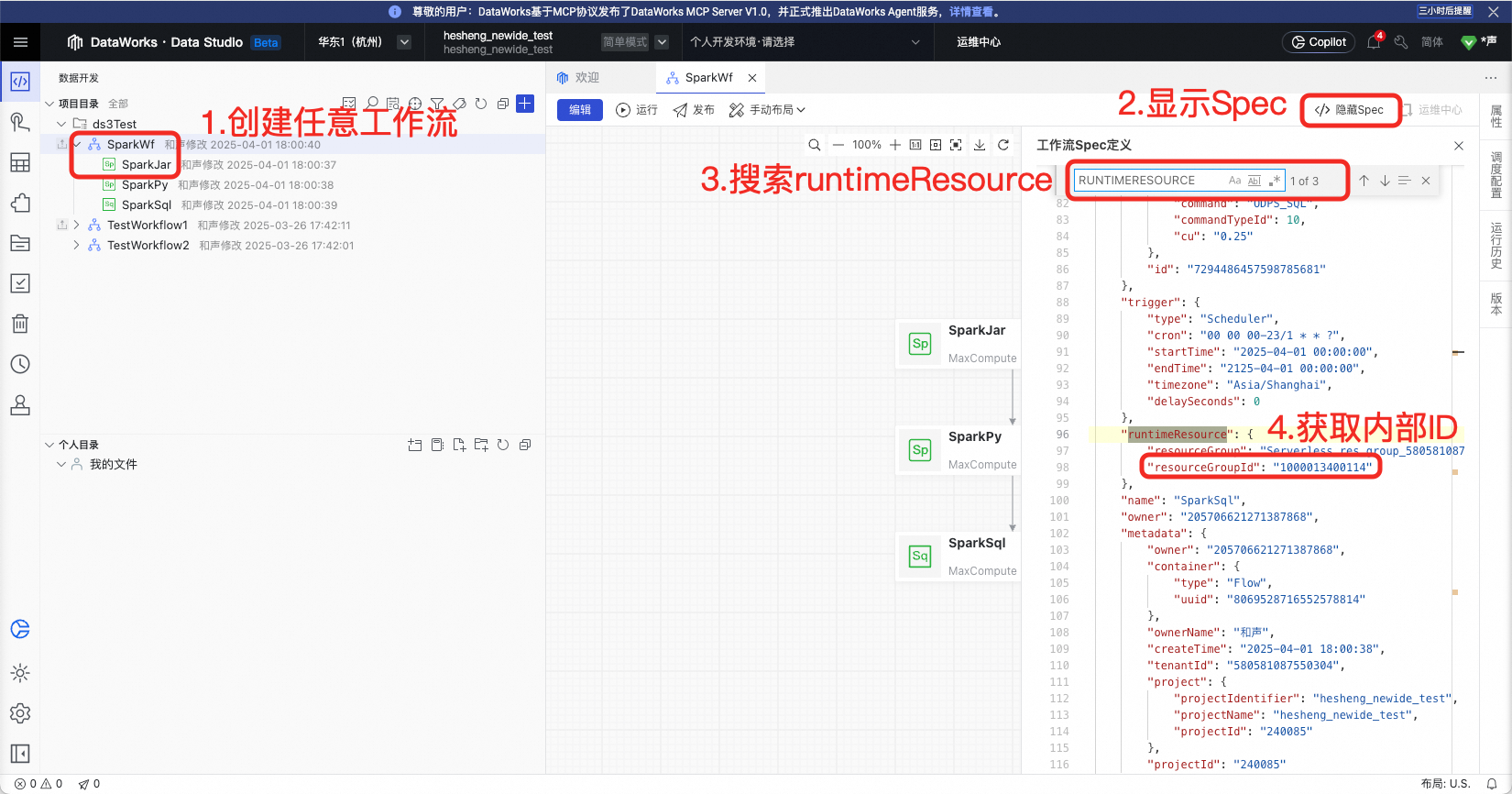Switch language via 简体
The height and width of the screenshot is (794, 1512).
coord(1432,42)
